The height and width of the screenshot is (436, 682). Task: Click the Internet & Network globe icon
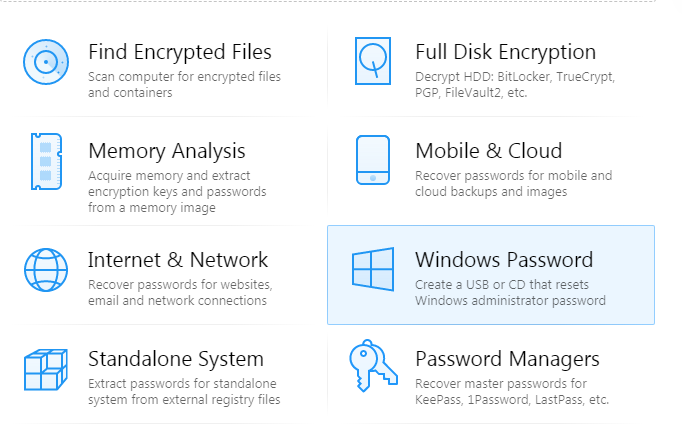[x=45, y=269]
